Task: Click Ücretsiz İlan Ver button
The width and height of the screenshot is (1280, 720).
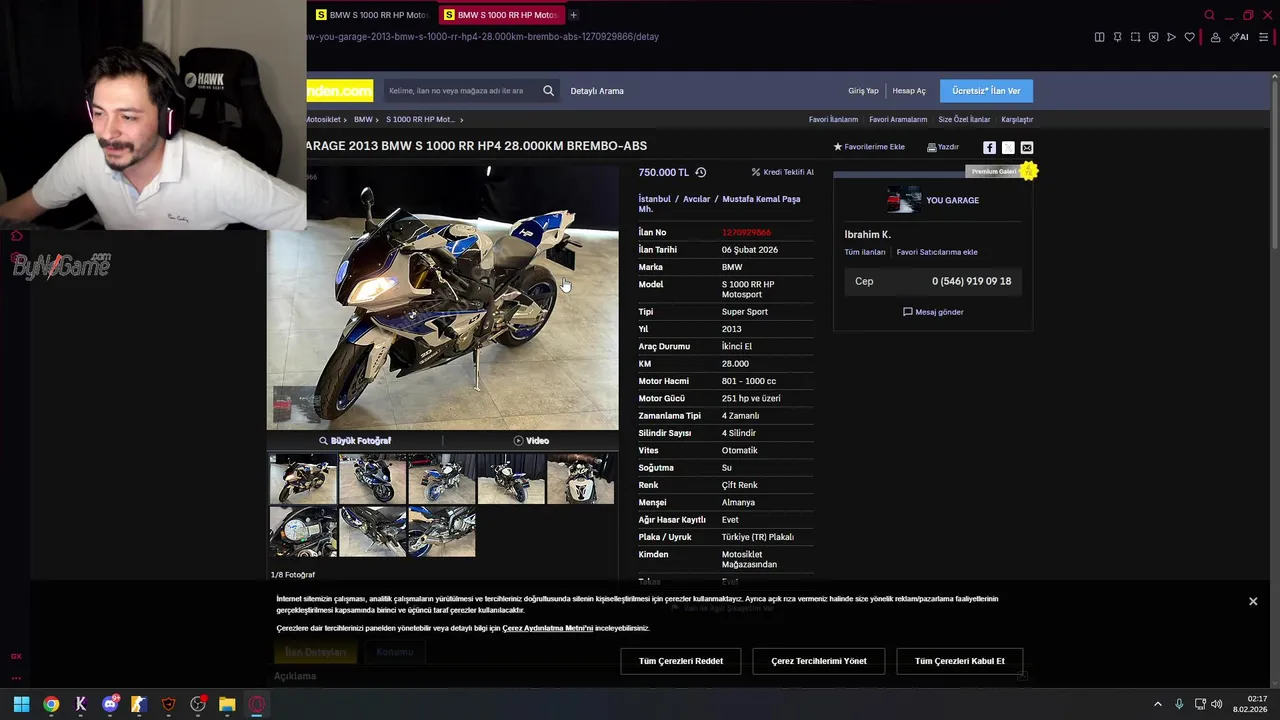Action: tap(986, 91)
